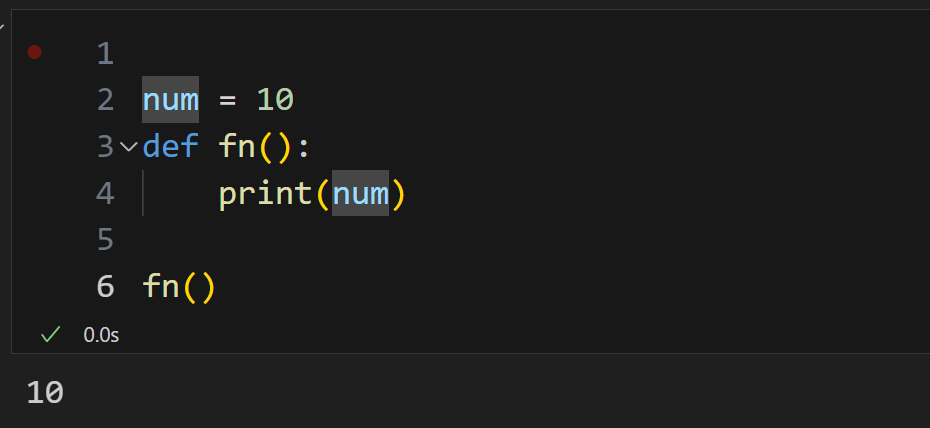Remove the red breakpoint dot on line 1
Viewport: 930px width, 428px height.
(x=34, y=52)
